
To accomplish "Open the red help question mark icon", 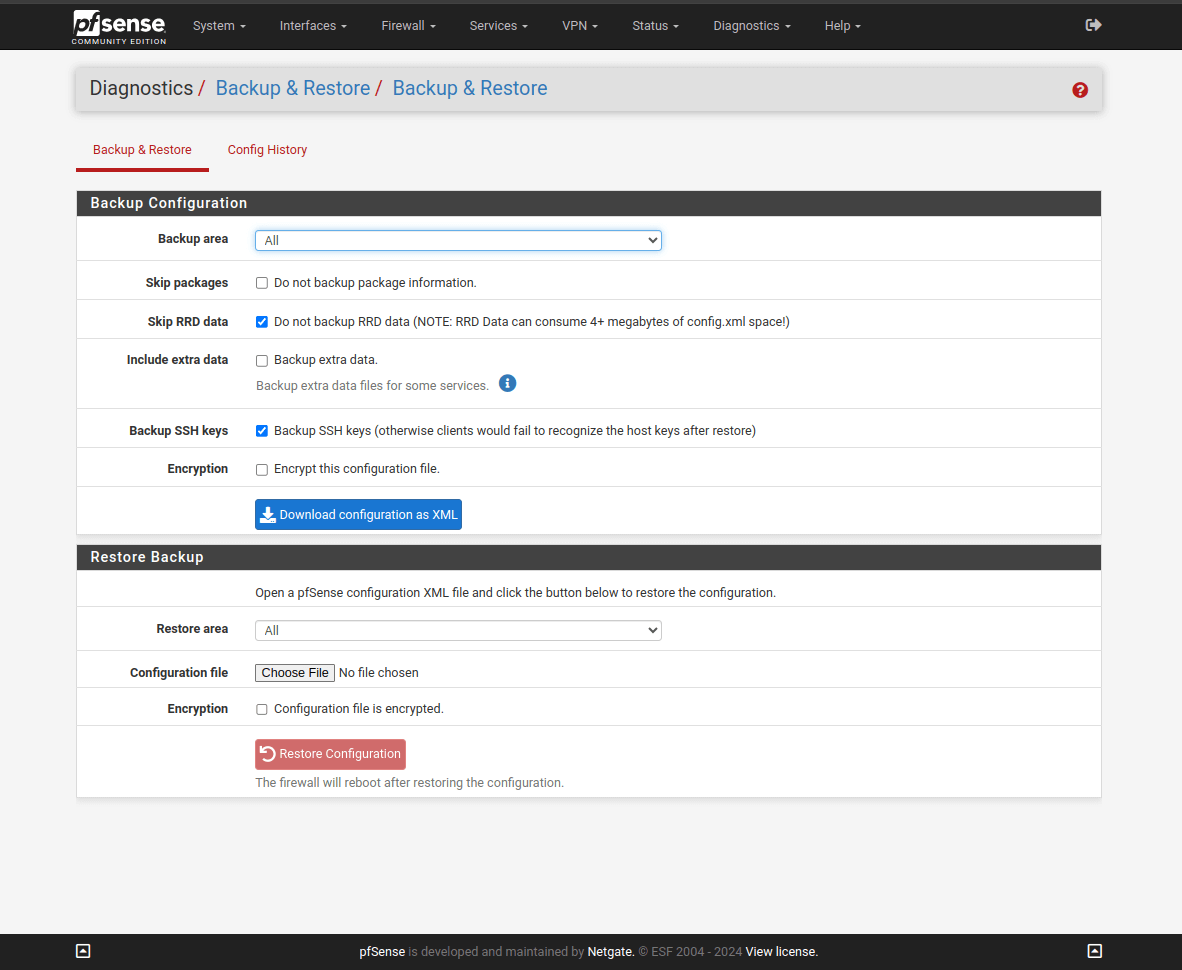I will [1080, 90].
